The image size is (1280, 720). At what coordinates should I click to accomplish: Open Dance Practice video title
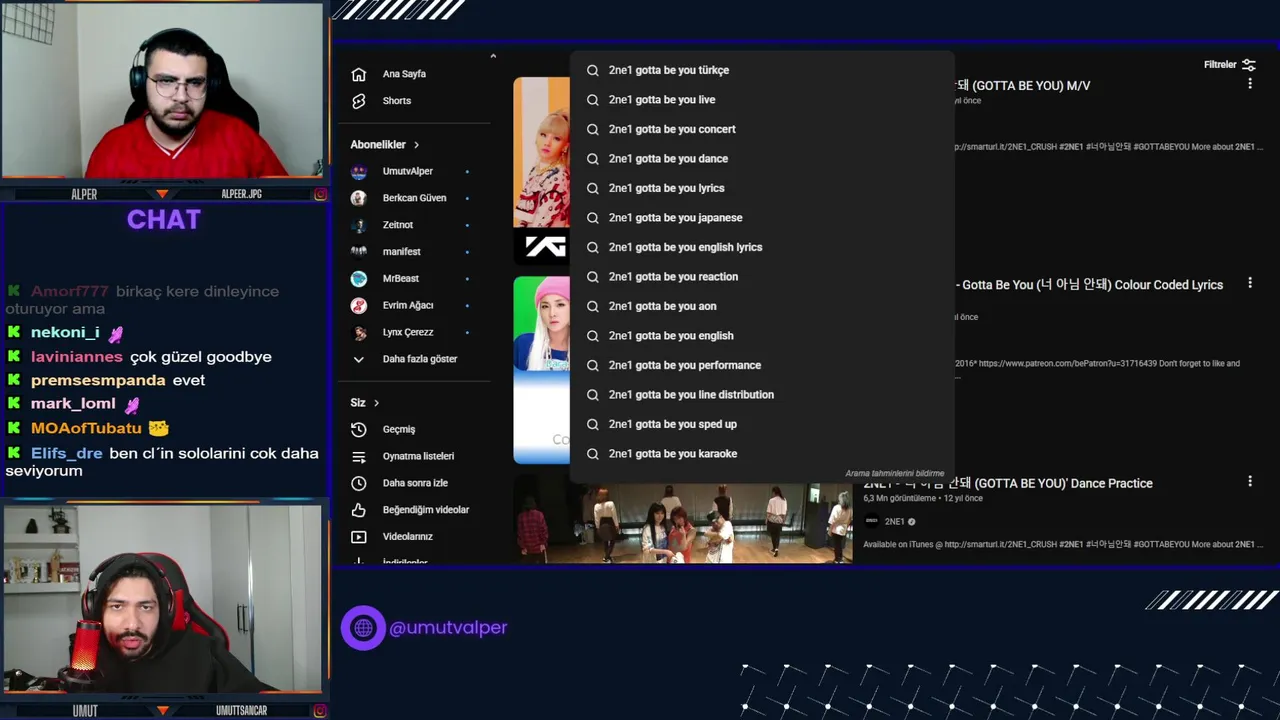[x=1008, y=483]
